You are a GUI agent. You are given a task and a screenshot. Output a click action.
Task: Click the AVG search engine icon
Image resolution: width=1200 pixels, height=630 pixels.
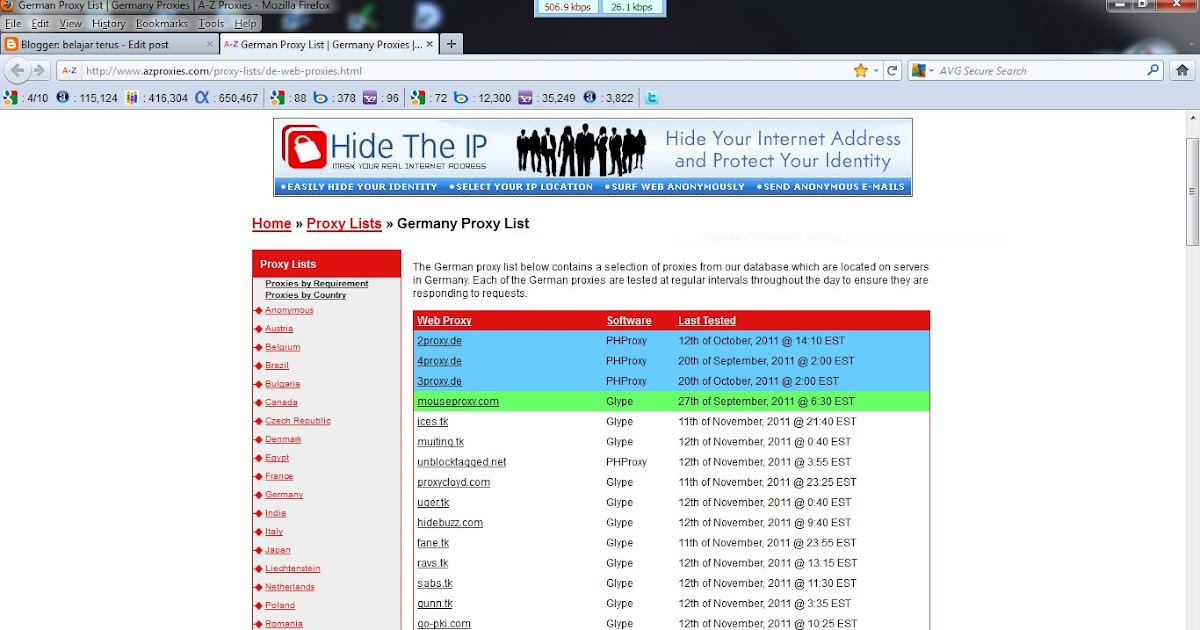point(919,71)
